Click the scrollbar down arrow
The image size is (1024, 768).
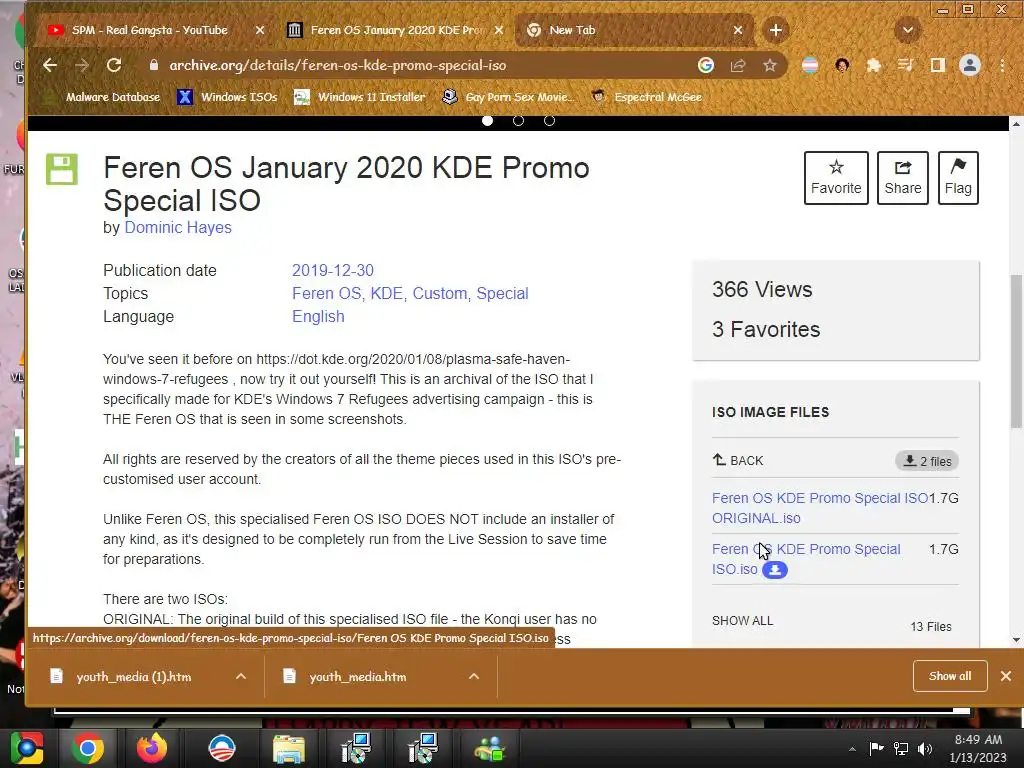[x=1016, y=640]
